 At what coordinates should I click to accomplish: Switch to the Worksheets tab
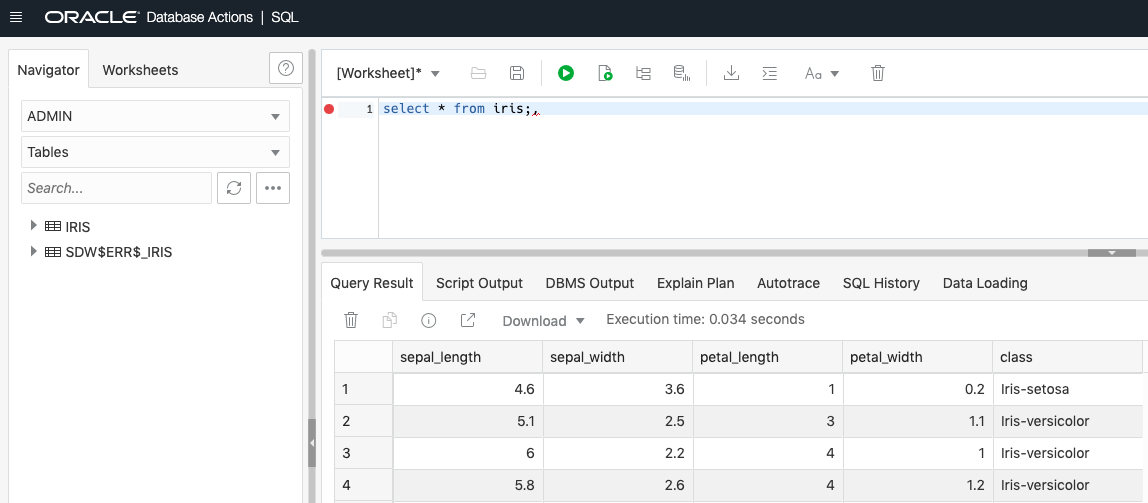(x=140, y=70)
